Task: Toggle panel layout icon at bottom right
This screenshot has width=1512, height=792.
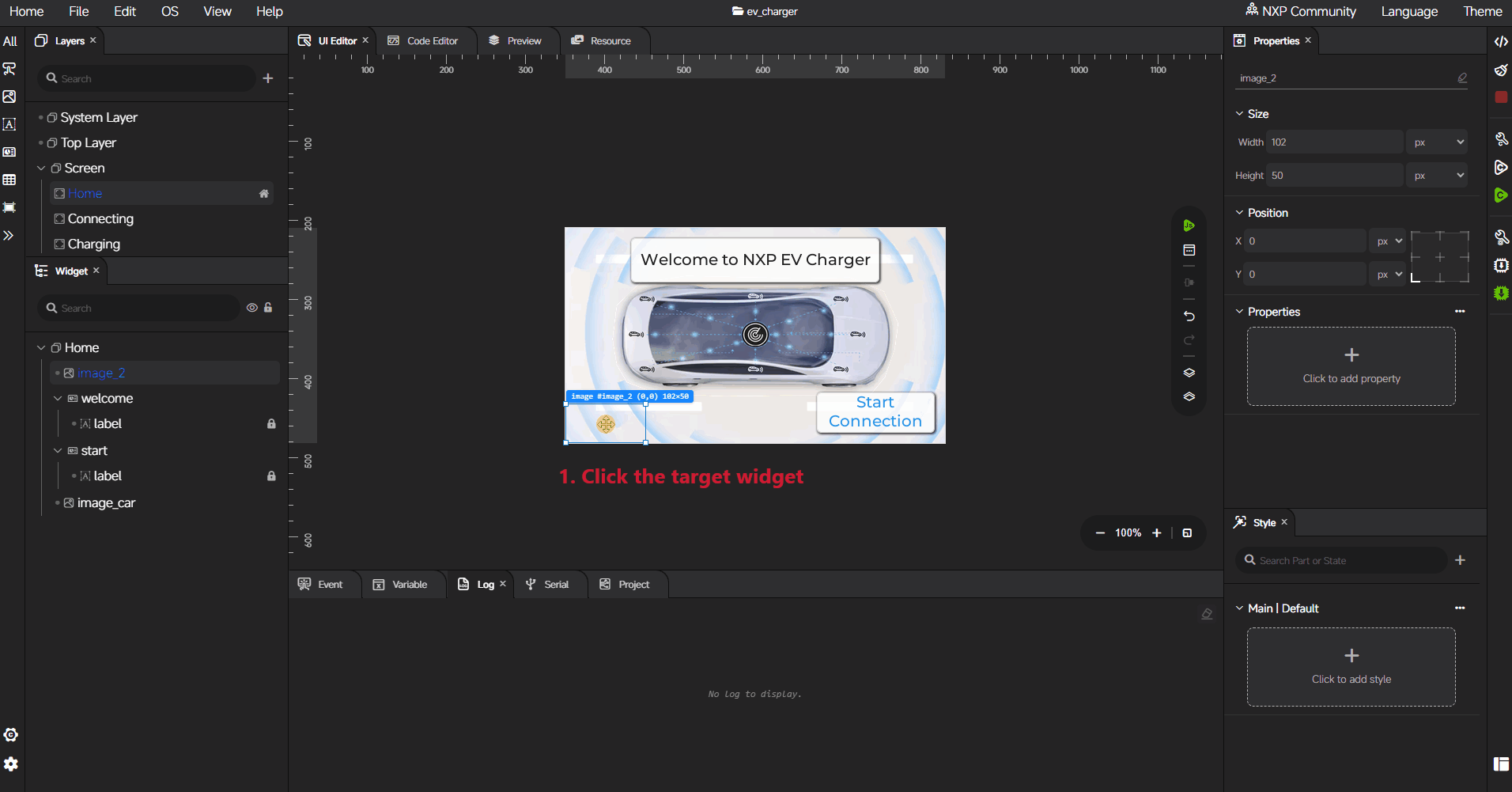Action: coord(1501,764)
